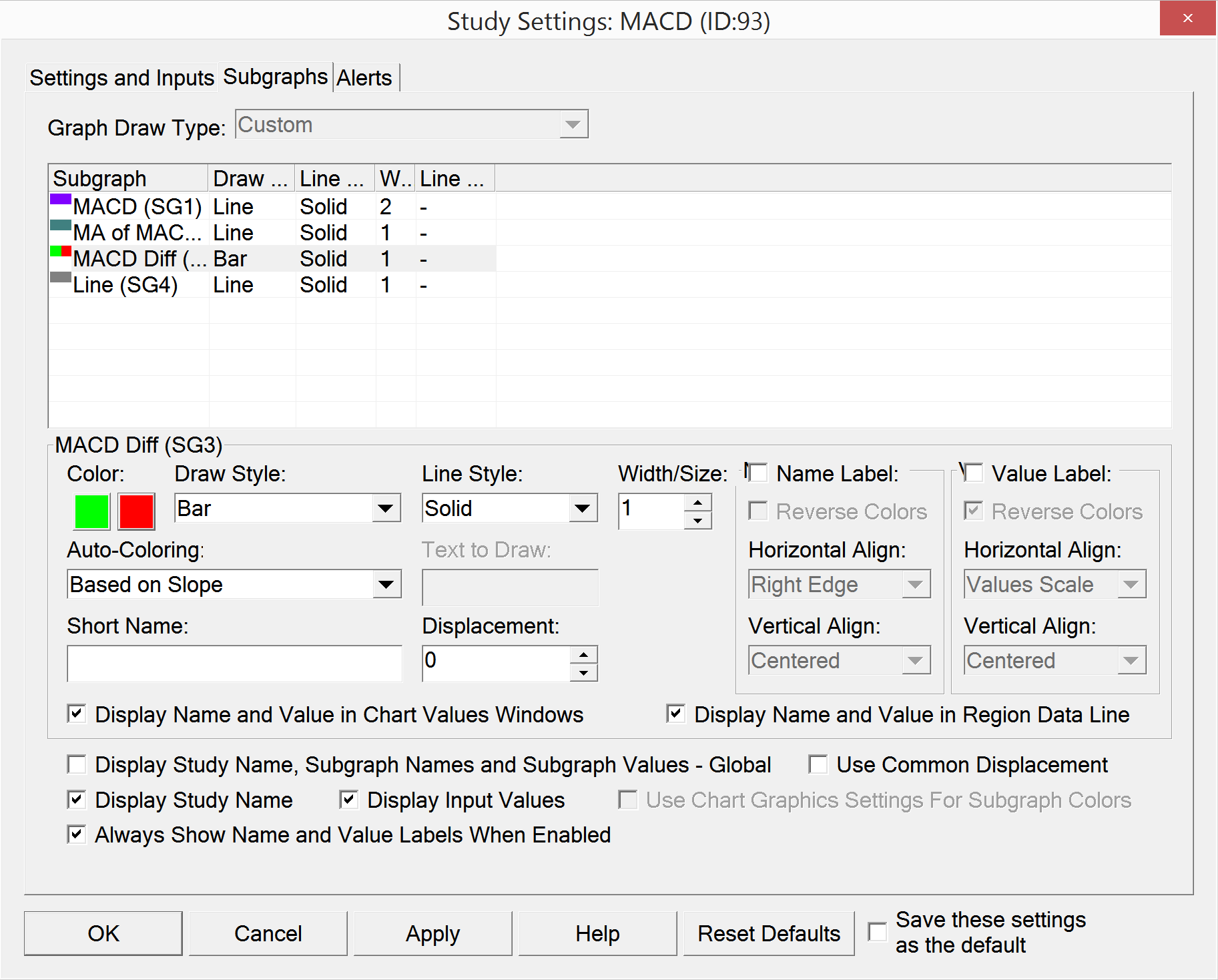Decrease Width/Size with the down arrow
The width and height of the screenshot is (1218, 980).
(x=697, y=521)
